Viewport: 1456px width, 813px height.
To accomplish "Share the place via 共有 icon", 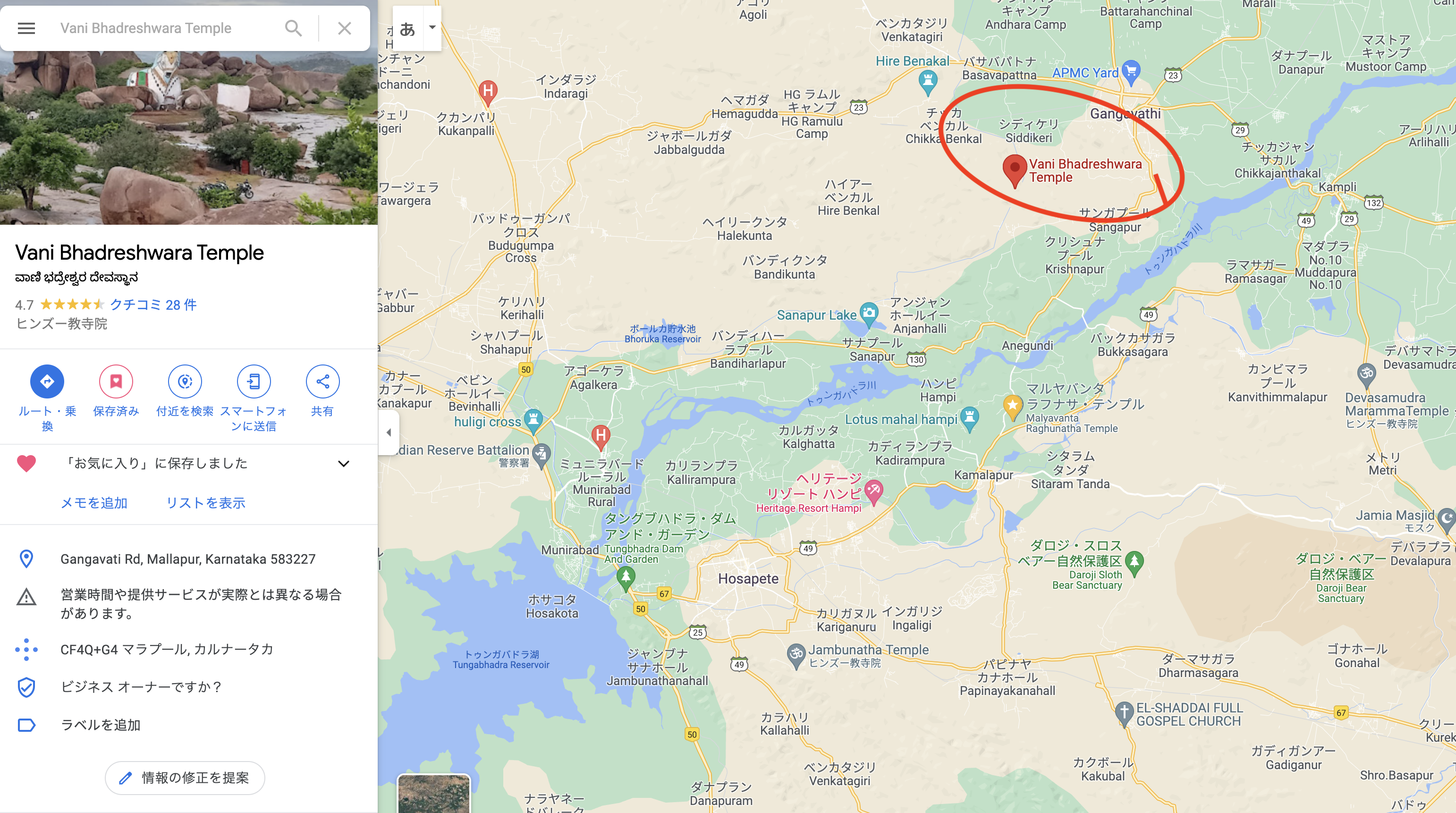I will pyautogui.click(x=322, y=381).
